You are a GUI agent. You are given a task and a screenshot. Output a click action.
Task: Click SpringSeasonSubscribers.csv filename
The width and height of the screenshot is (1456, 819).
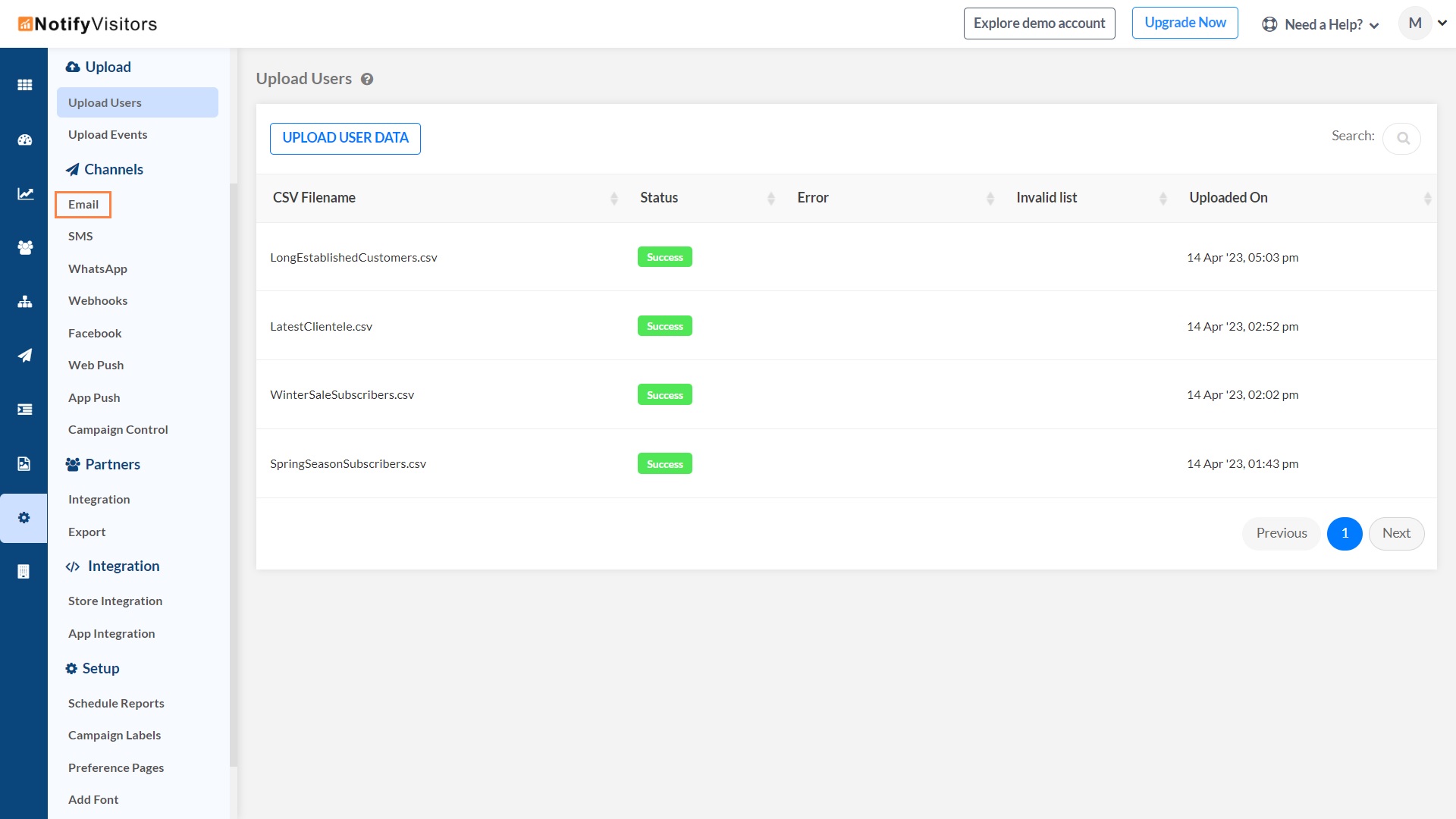pos(348,464)
